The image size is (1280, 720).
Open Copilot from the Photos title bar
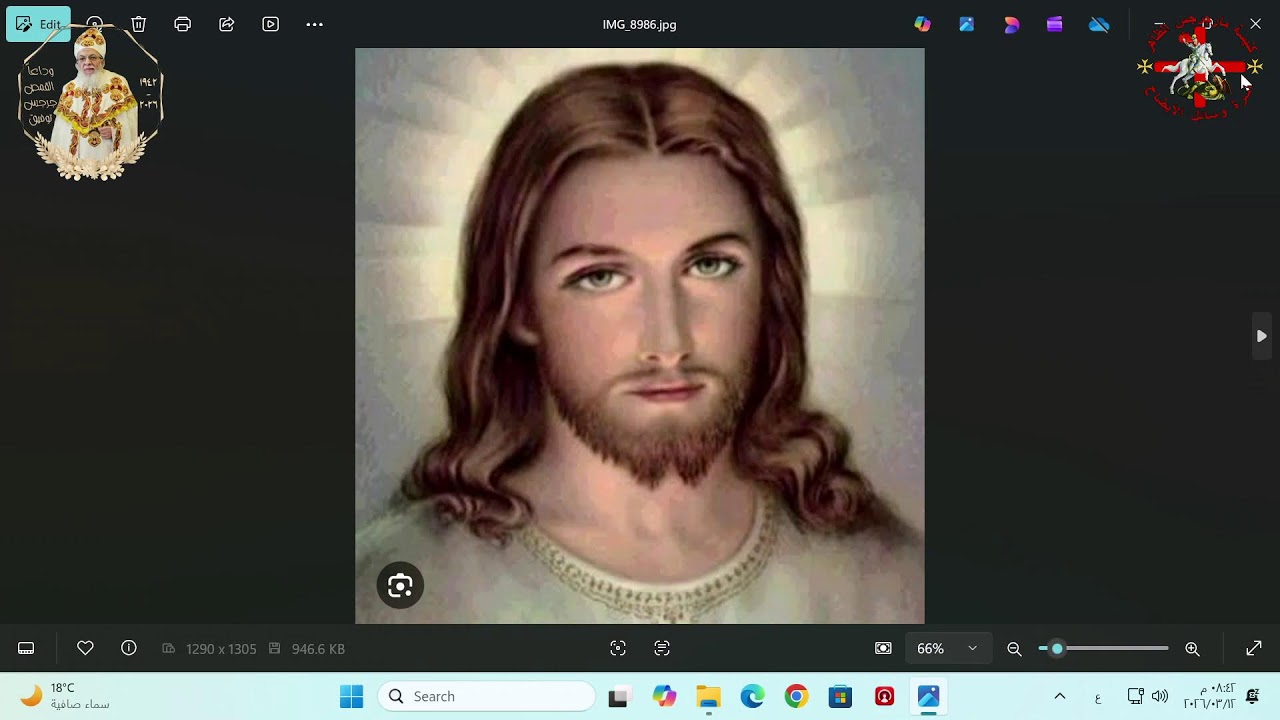pos(923,24)
